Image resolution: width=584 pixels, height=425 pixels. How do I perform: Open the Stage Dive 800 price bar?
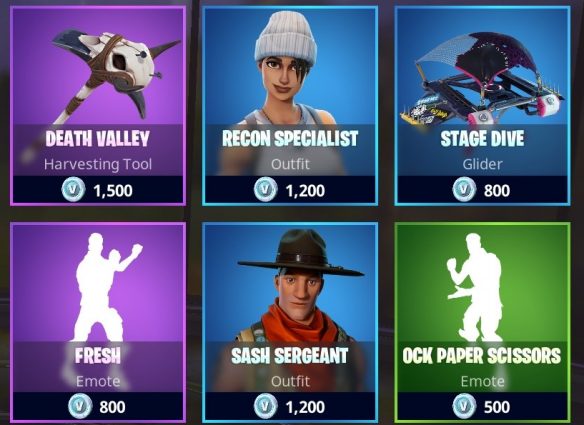[482, 190]
